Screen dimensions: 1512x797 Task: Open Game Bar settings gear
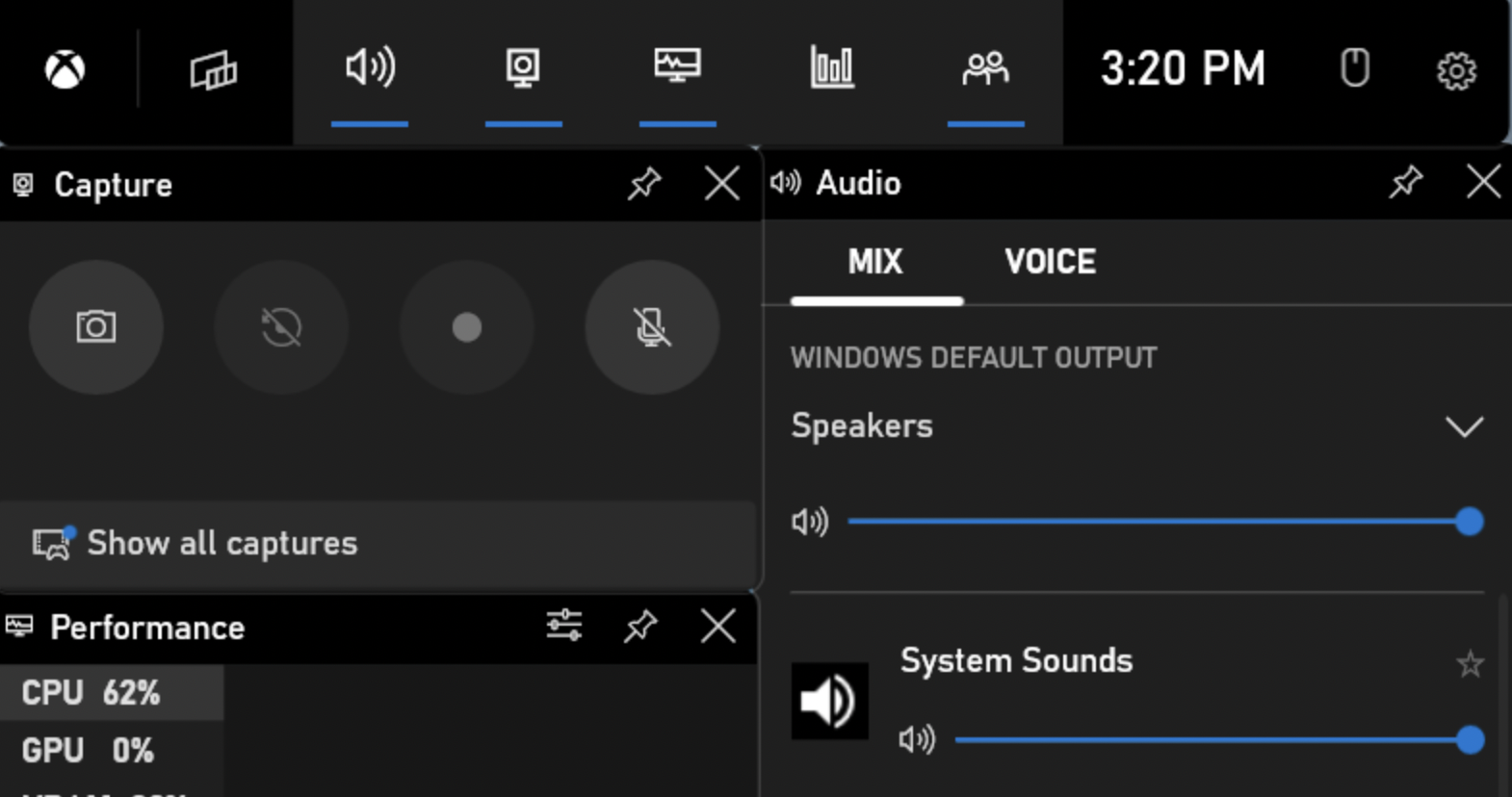[x=1455, y=70]
